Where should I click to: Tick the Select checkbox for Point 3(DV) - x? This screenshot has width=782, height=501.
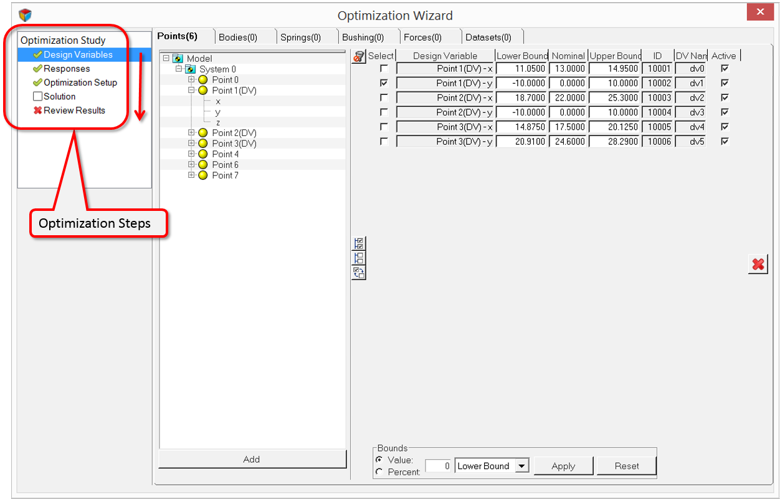coord(384,127)
